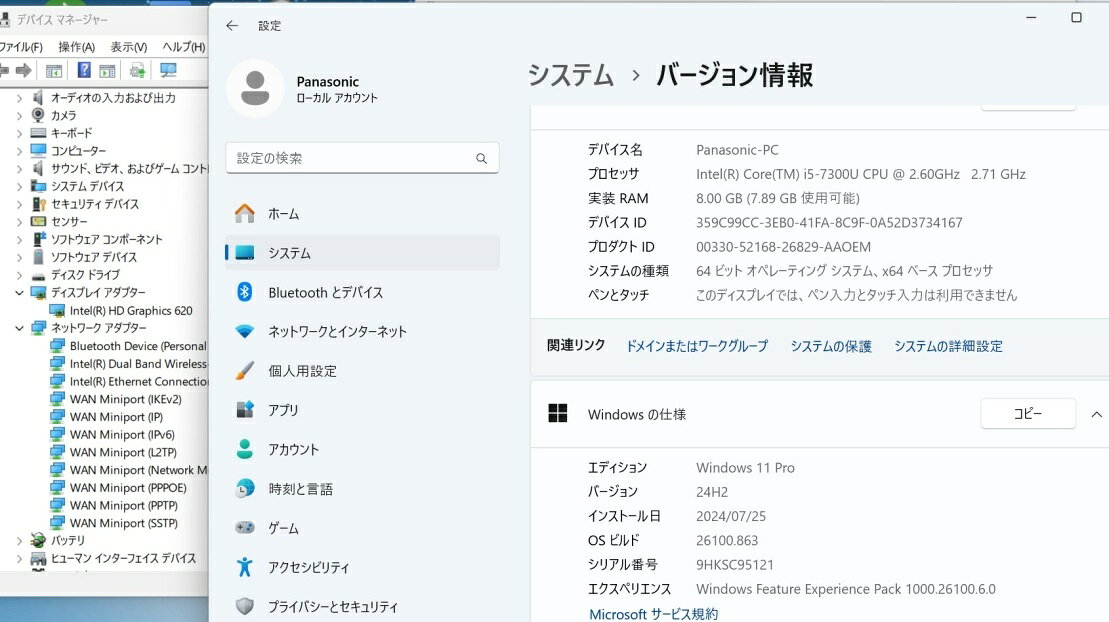1109x622 pixels.
Task: Click the Bluetooth とデバイス icon in Settings sidebar
Action: coord(245,292)
